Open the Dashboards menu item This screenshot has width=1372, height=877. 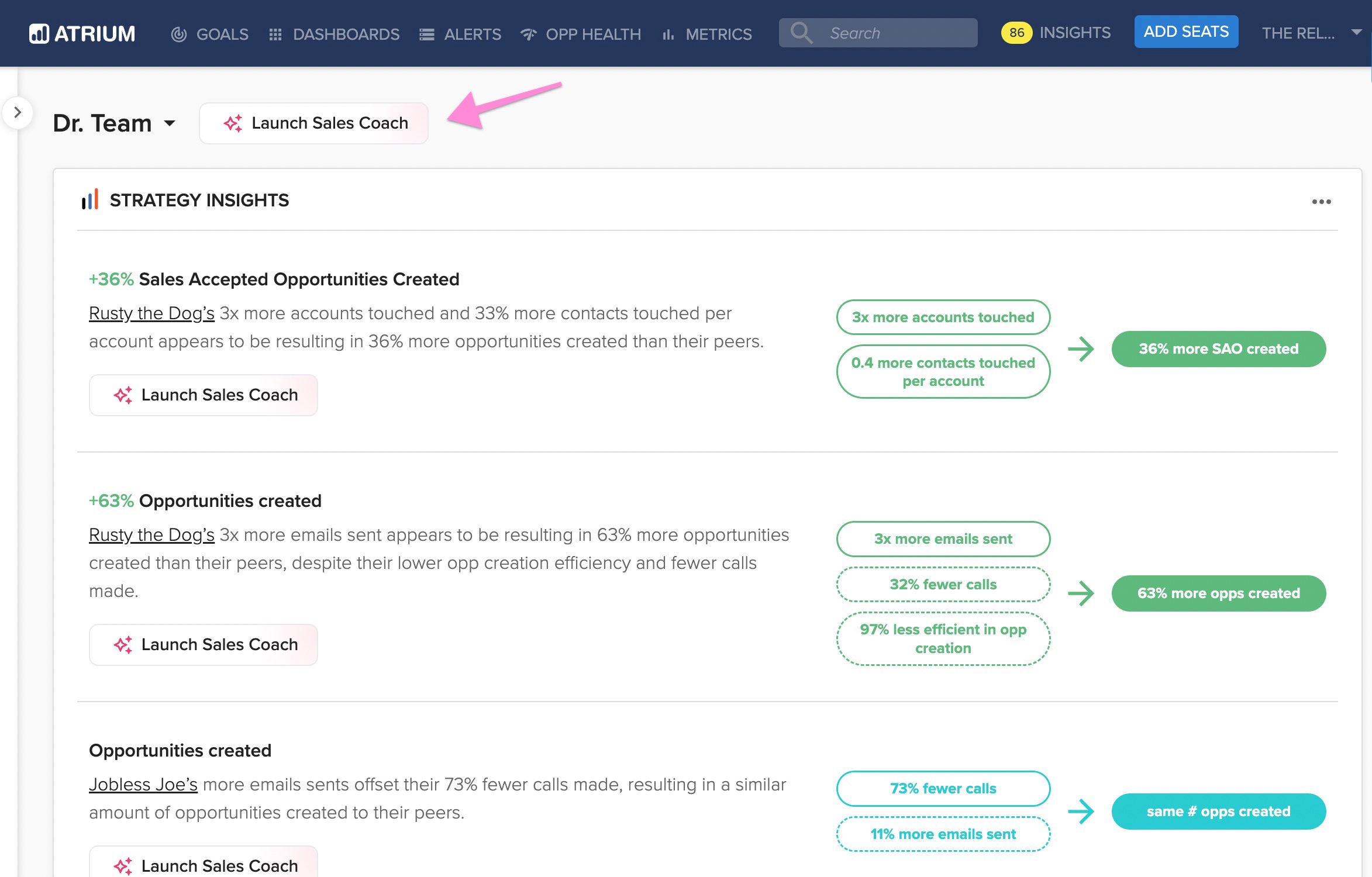click(335, 34)
